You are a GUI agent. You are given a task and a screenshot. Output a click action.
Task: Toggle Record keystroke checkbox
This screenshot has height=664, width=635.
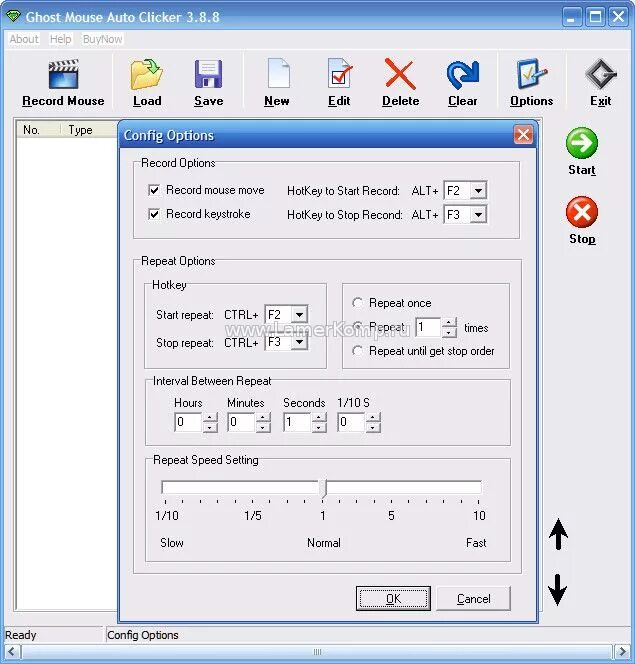click(154, 214)
